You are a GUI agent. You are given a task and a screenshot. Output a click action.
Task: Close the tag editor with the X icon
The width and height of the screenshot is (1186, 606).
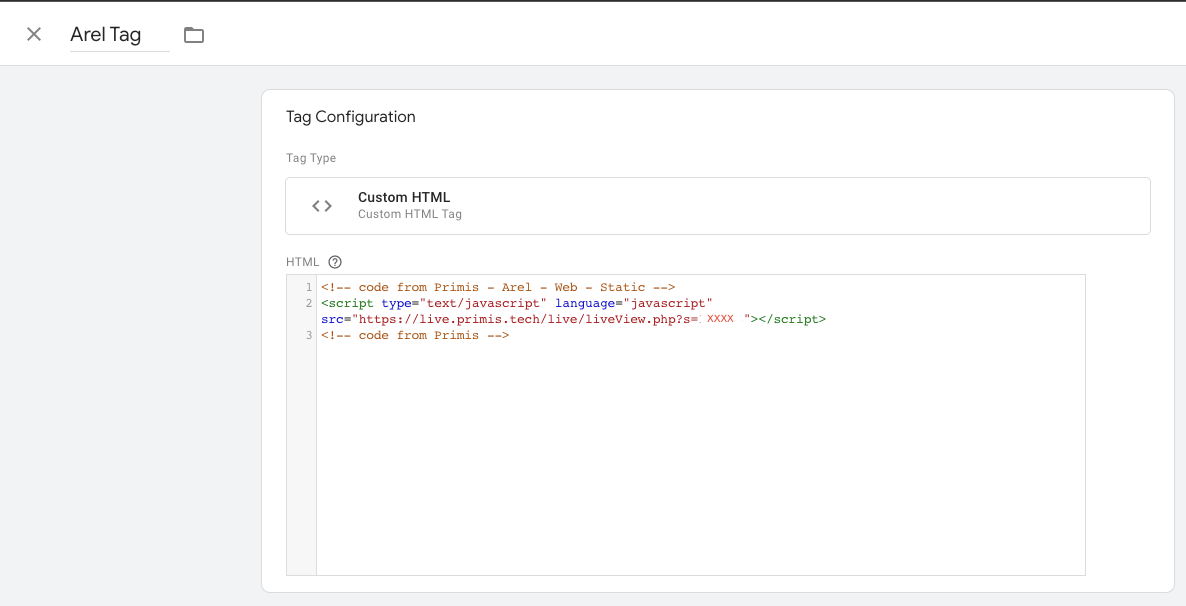point(33,34)
